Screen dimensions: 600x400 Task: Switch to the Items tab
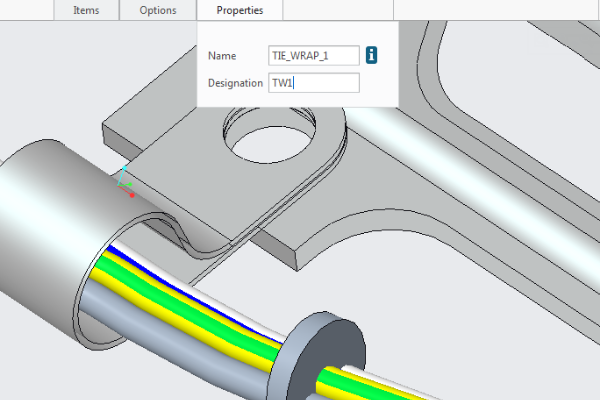point(86,10)
